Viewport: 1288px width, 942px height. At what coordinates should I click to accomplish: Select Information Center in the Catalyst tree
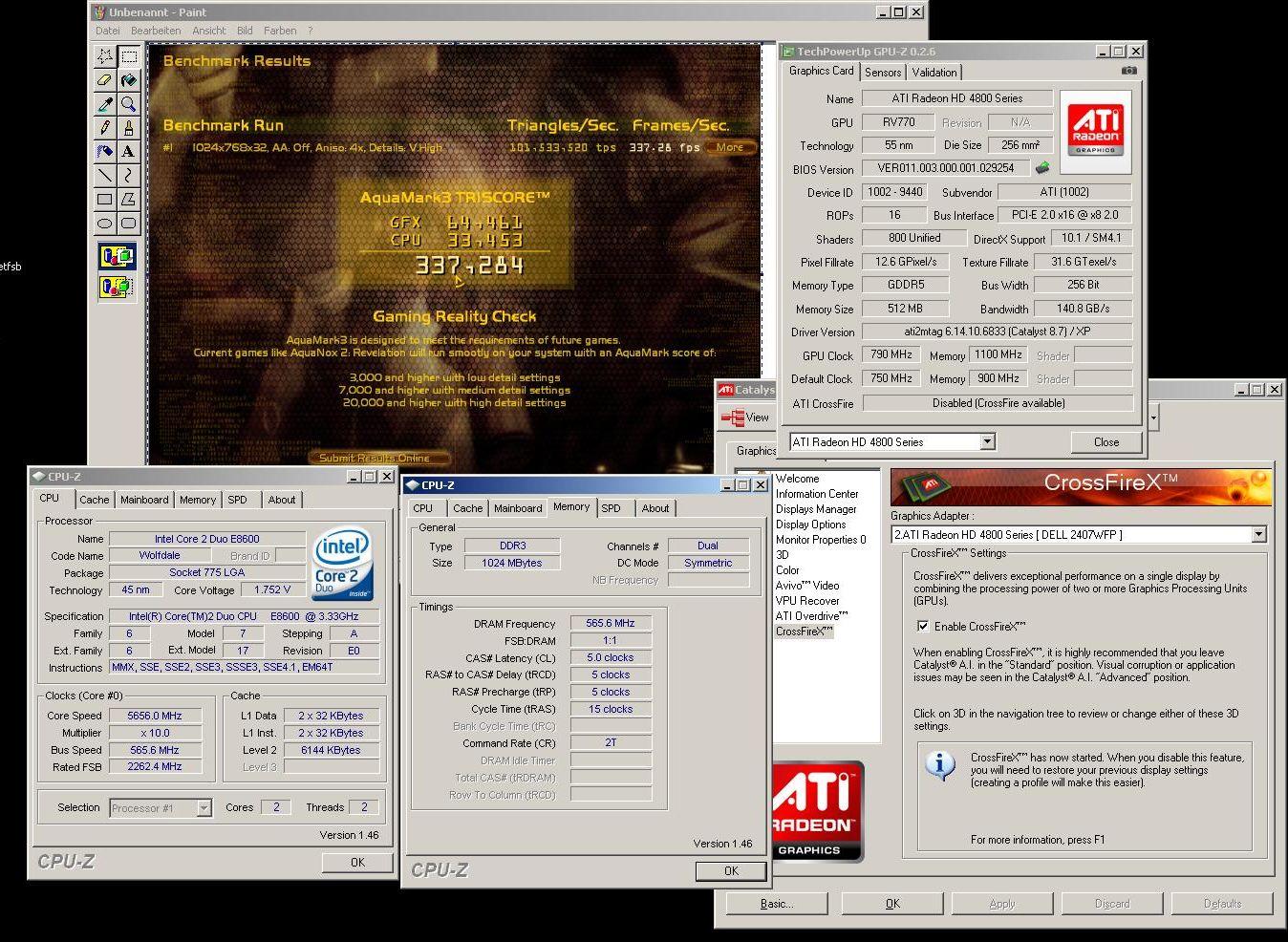tap(817, 494)
